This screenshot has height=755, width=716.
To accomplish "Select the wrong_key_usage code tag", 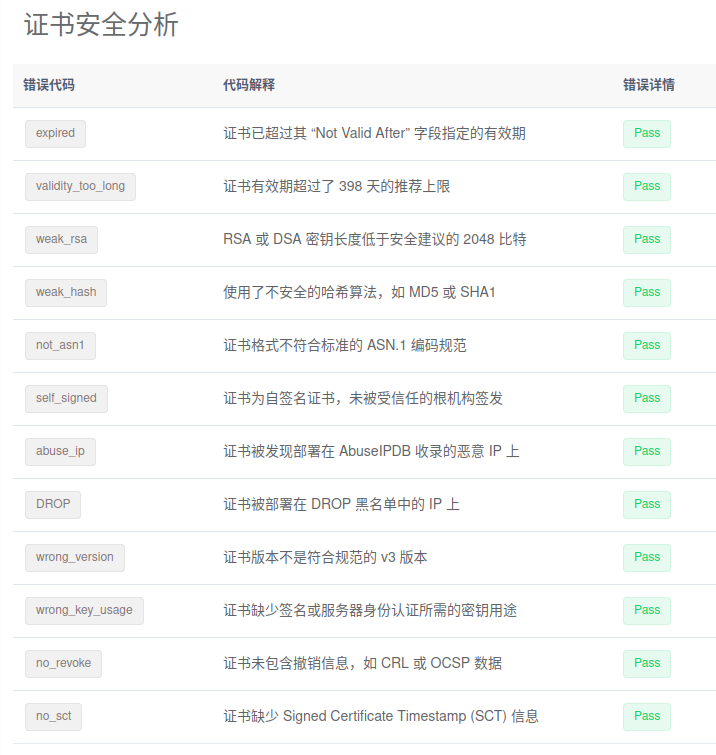I will coord(84,610).
